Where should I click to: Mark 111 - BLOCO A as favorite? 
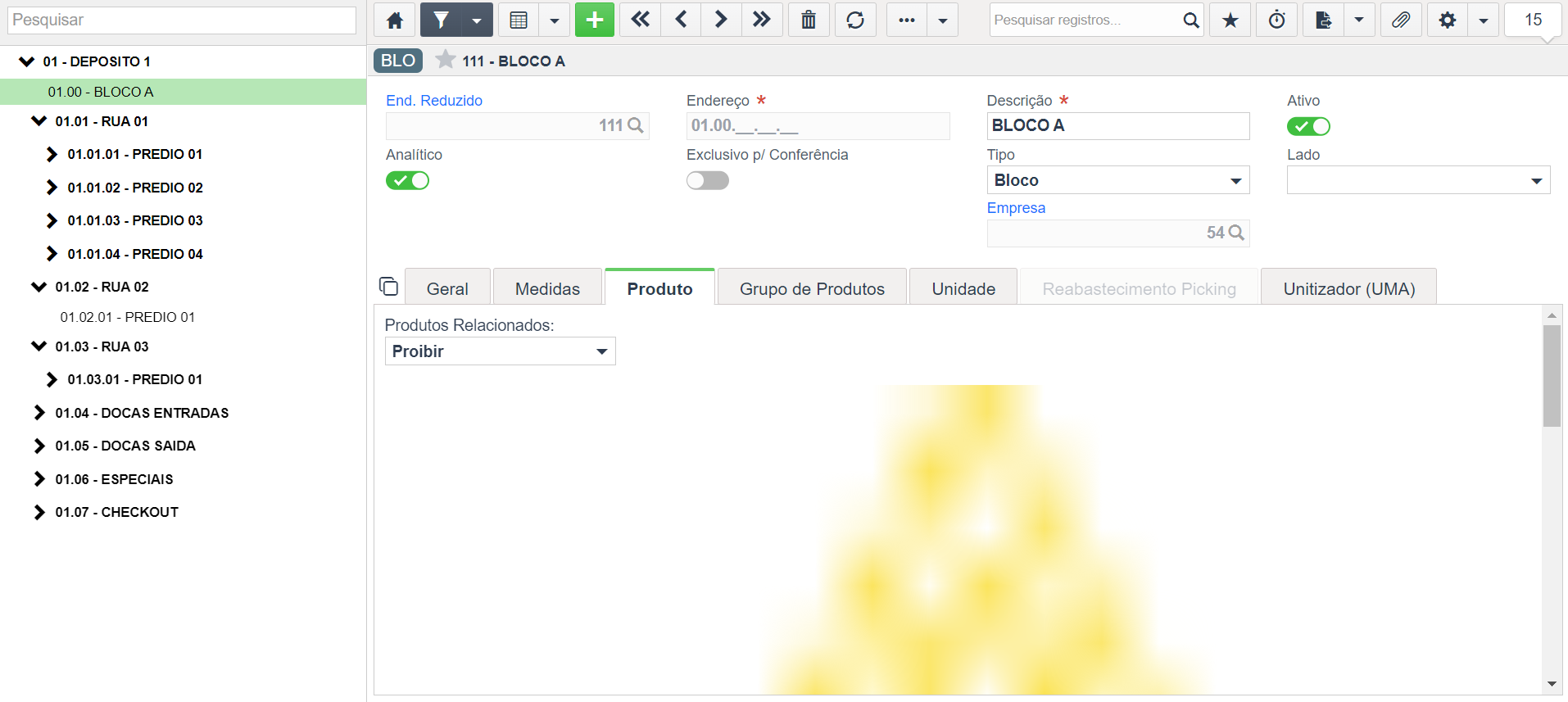[446, 60]
